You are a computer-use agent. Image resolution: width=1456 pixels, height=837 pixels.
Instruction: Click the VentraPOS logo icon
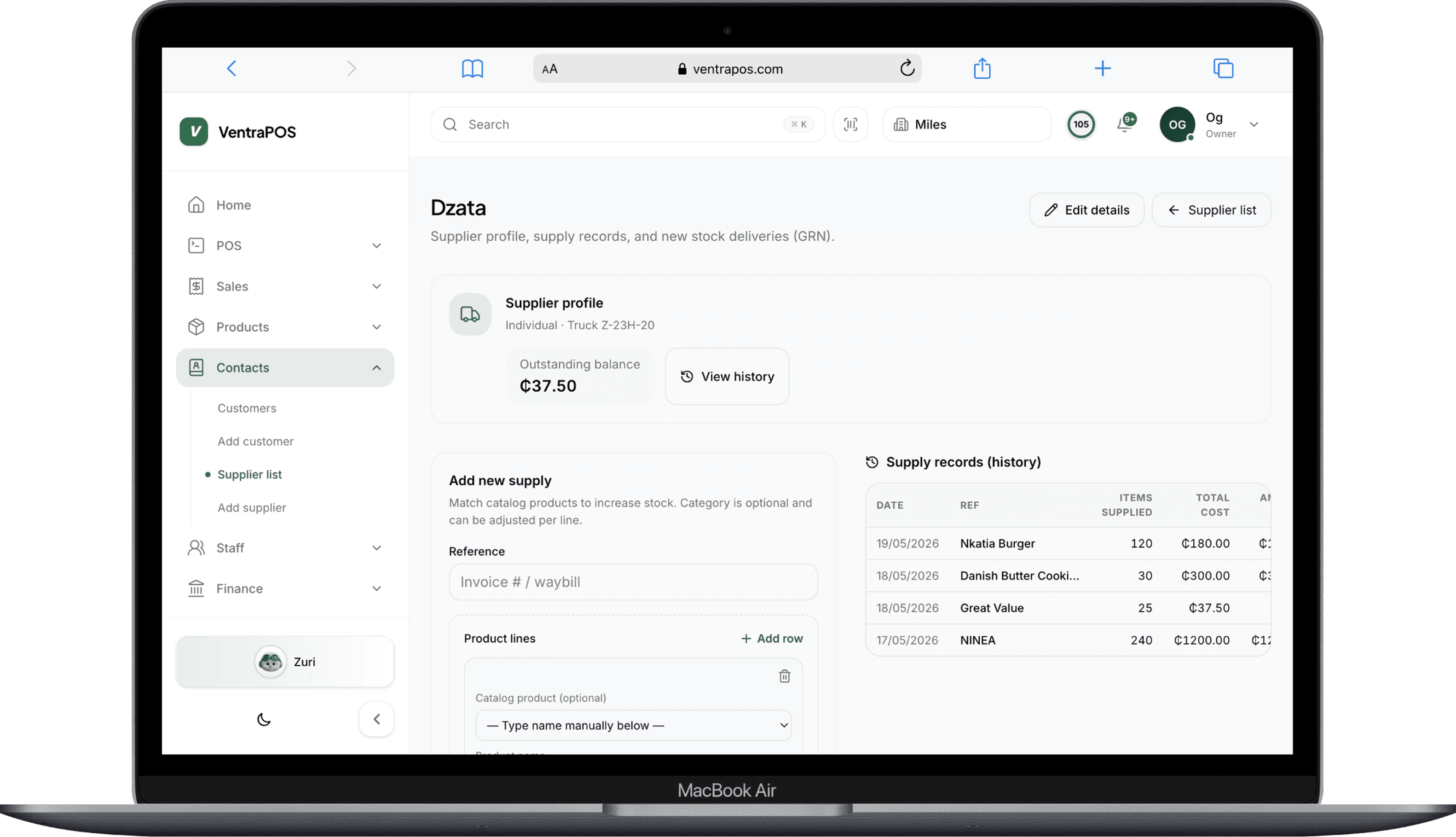(194, 132)
